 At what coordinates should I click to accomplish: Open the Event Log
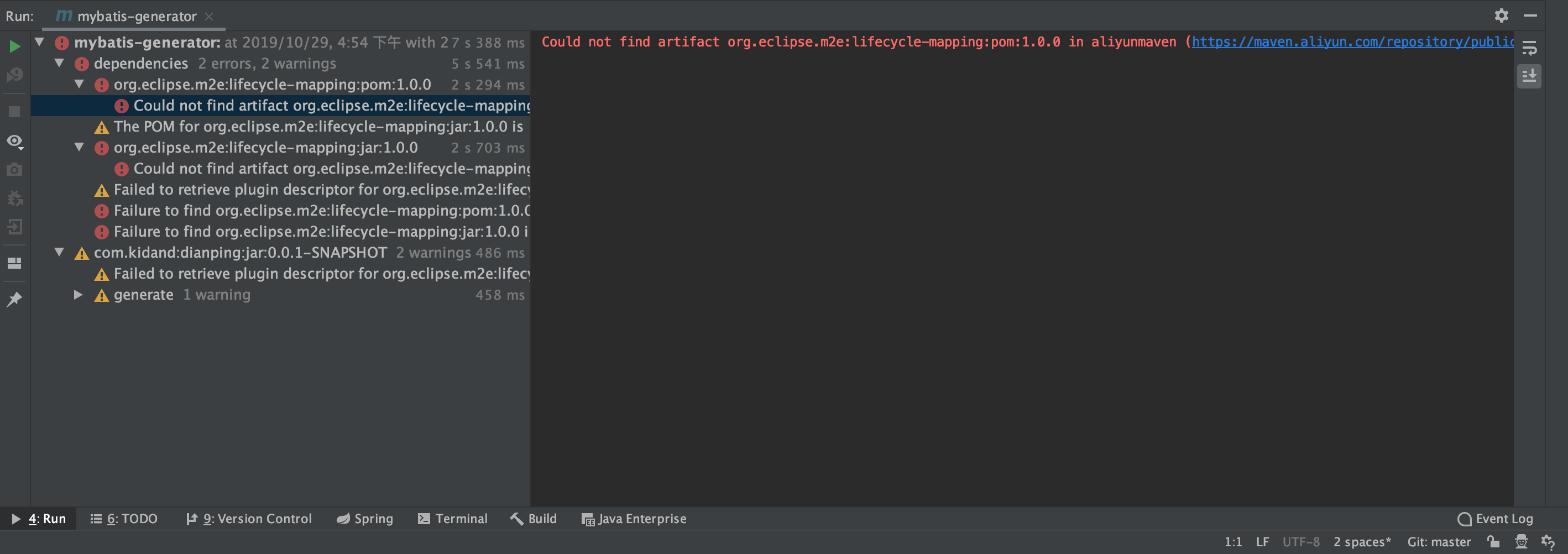coord(1495,518)
